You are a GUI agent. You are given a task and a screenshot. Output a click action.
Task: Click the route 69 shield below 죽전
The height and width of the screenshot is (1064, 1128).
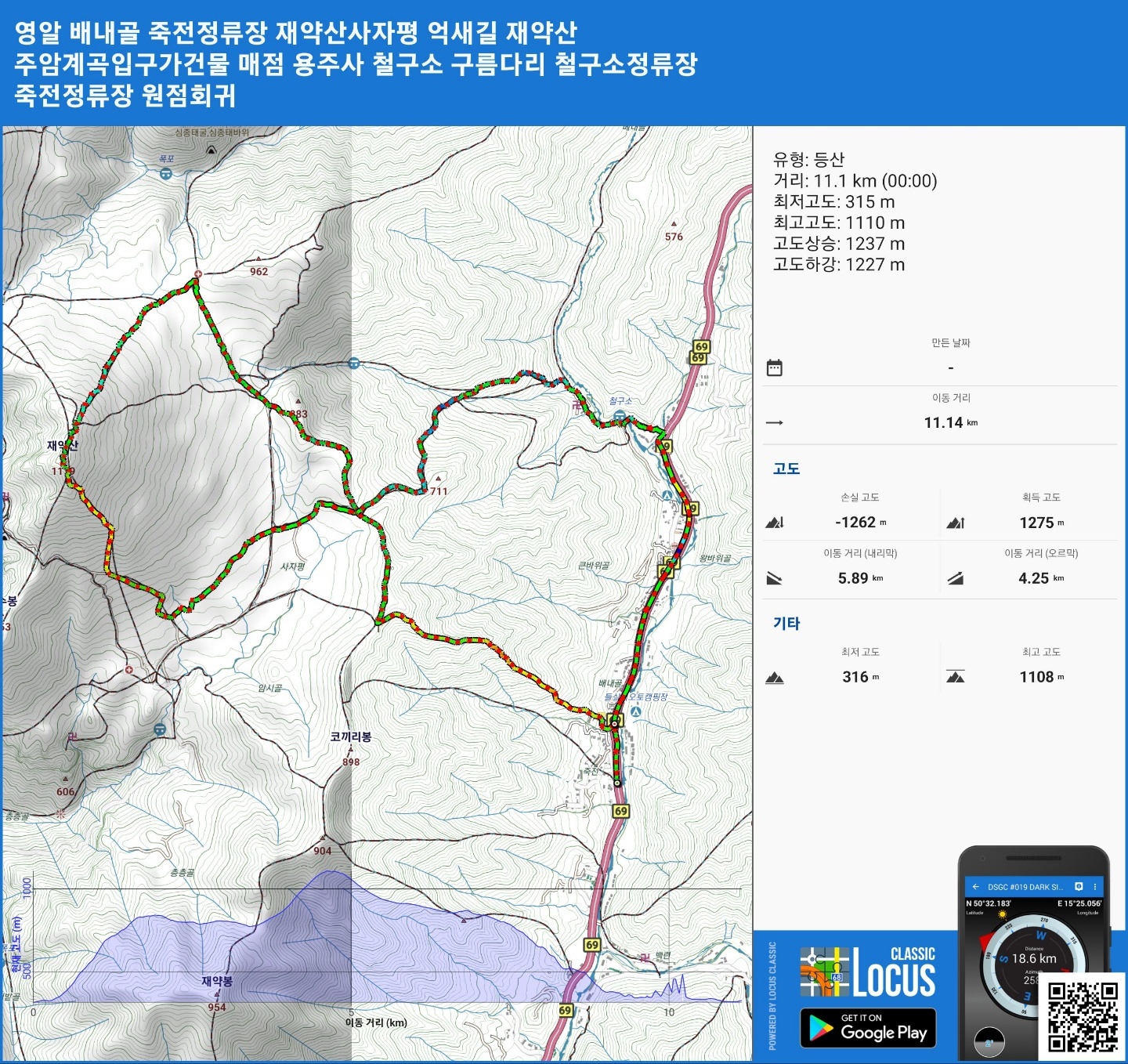click(621, 811)
